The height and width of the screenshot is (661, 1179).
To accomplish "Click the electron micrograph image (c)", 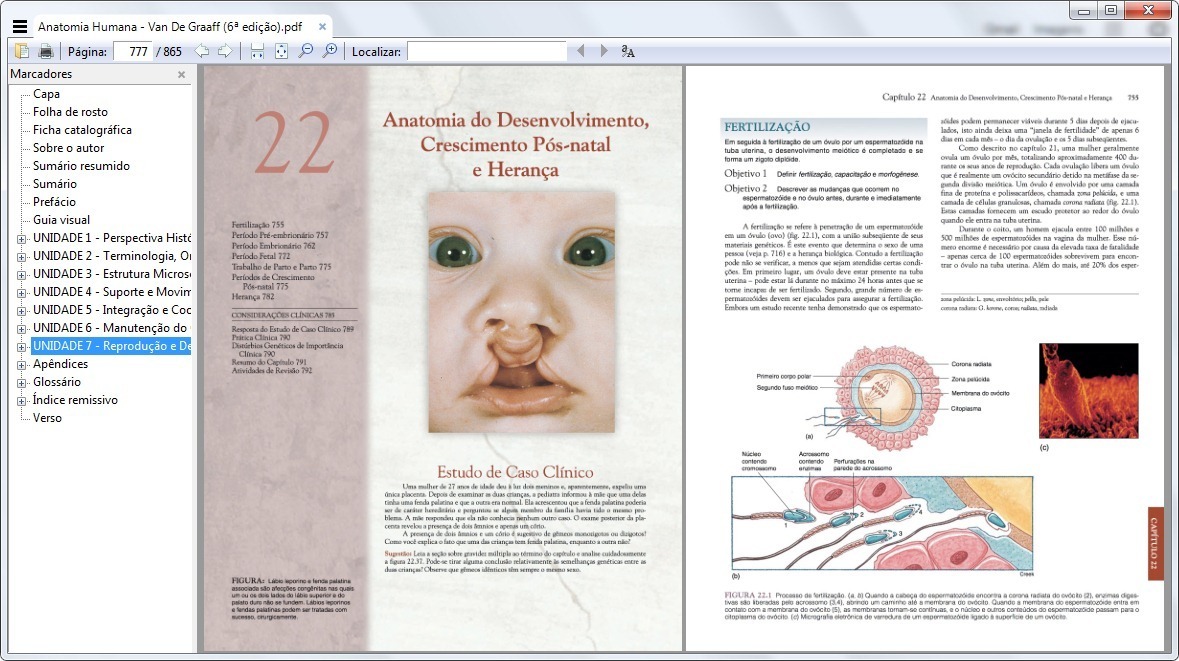I will point(1088,390).
